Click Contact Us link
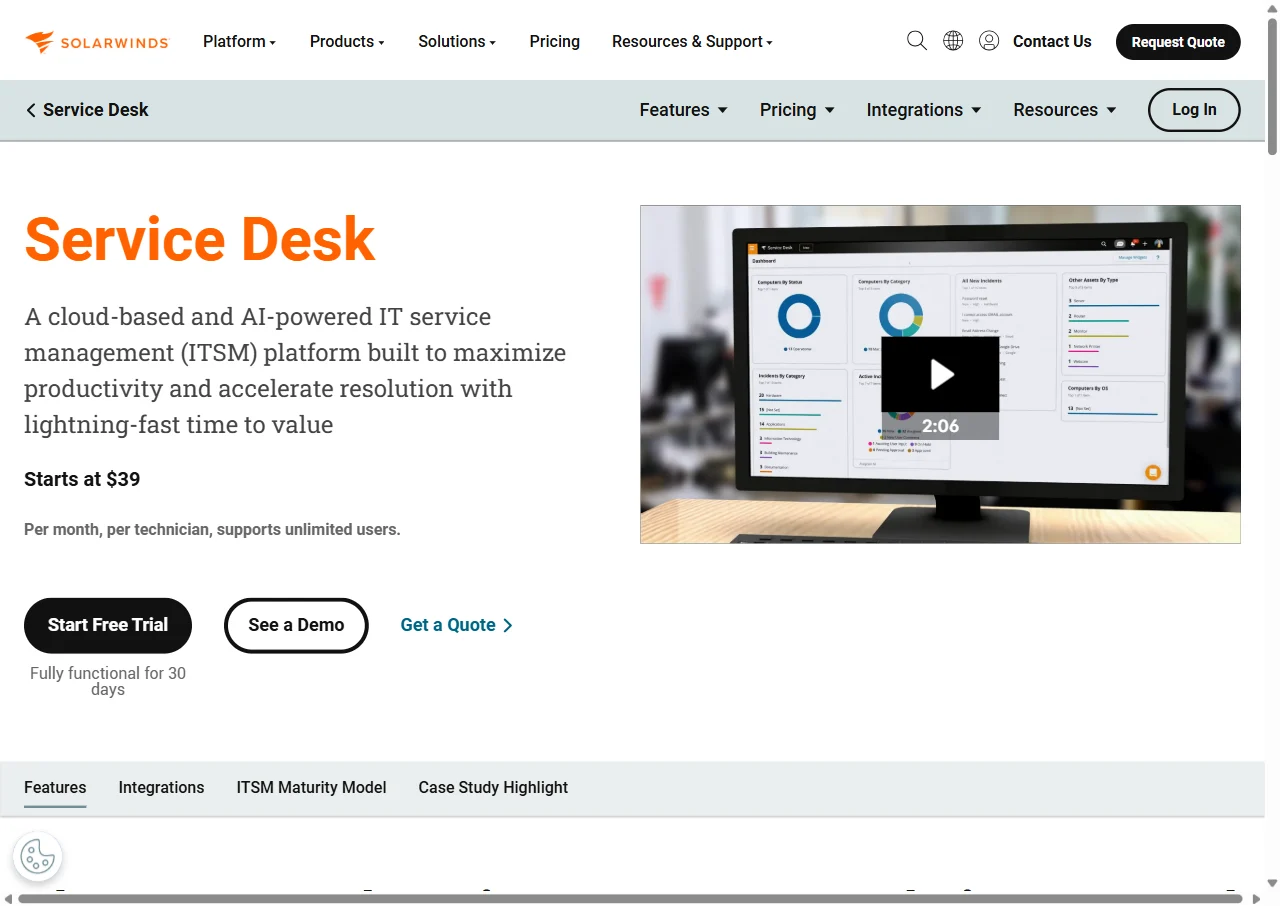Screen dimensions: 1280x906 tap(1052, 41)
